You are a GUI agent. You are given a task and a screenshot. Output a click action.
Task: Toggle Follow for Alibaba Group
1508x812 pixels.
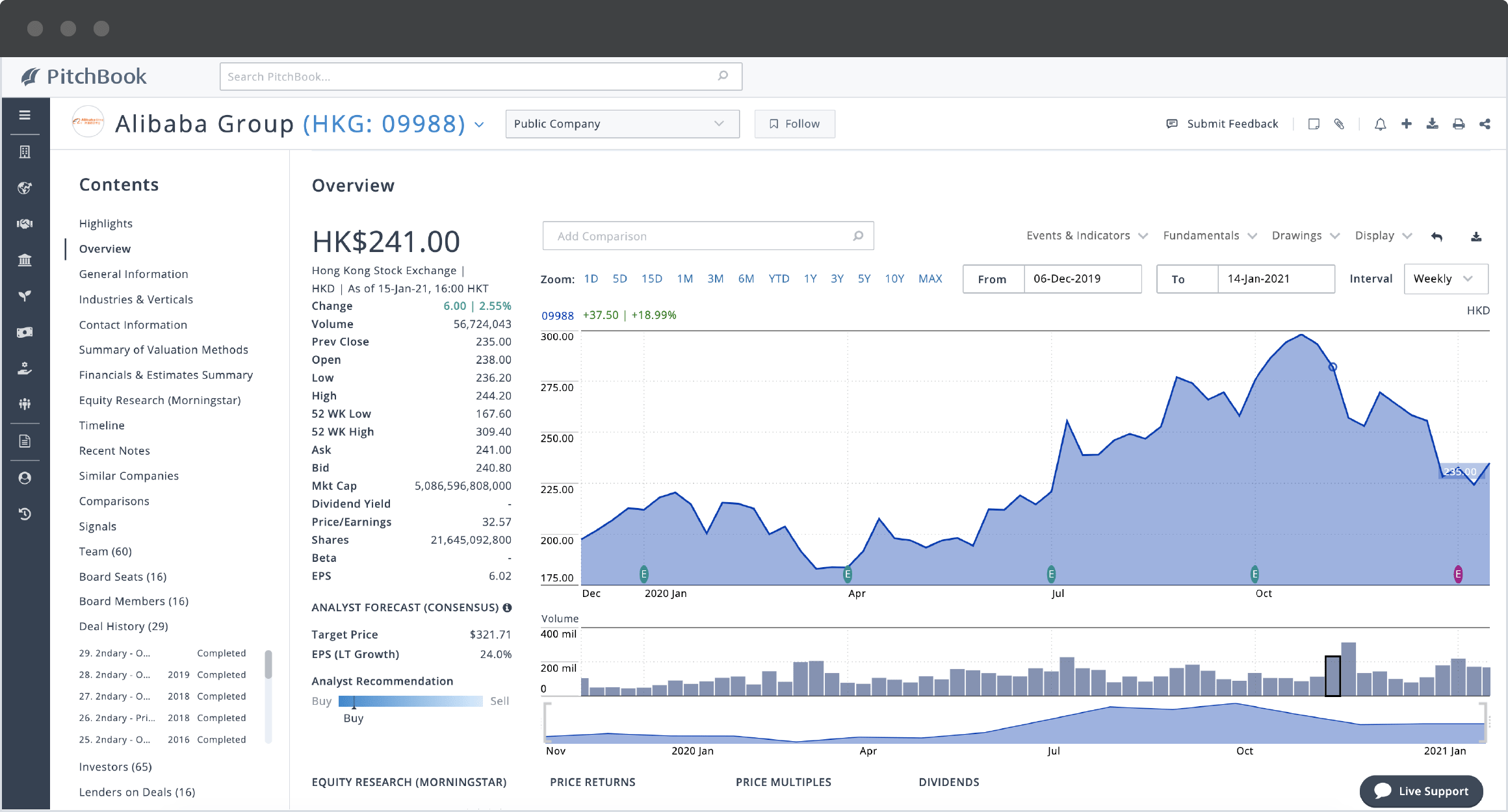(x=794, y=123)
